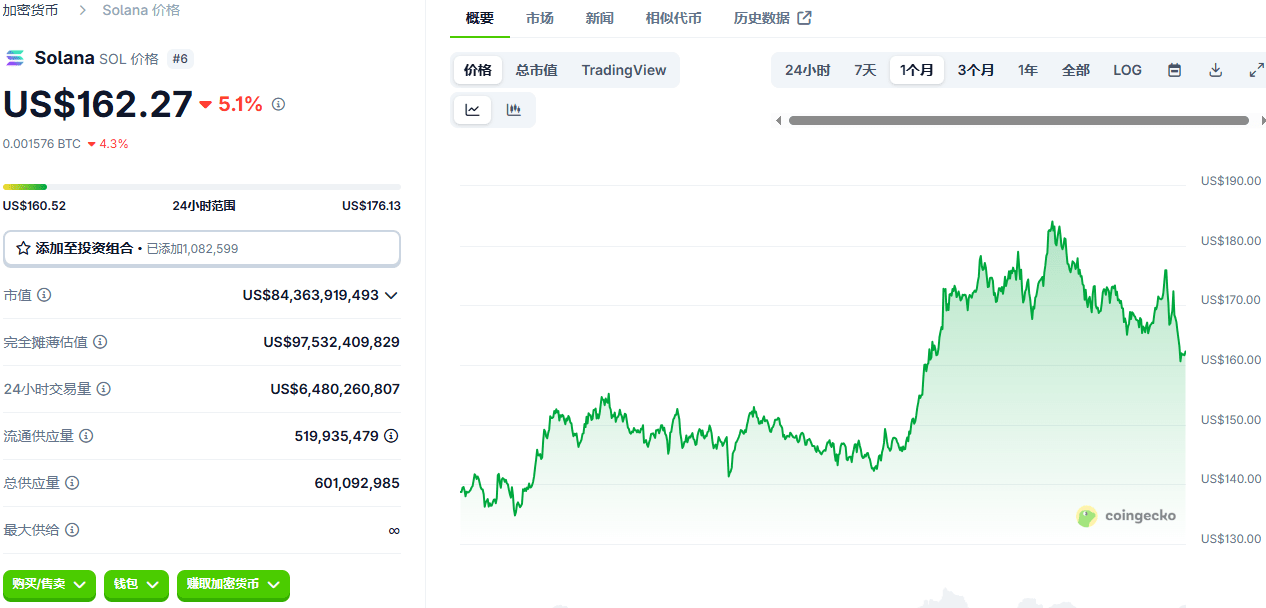Screen dimensions: 1266x608
Task: Open the 相似代币 tab
Action: (673, 18)
